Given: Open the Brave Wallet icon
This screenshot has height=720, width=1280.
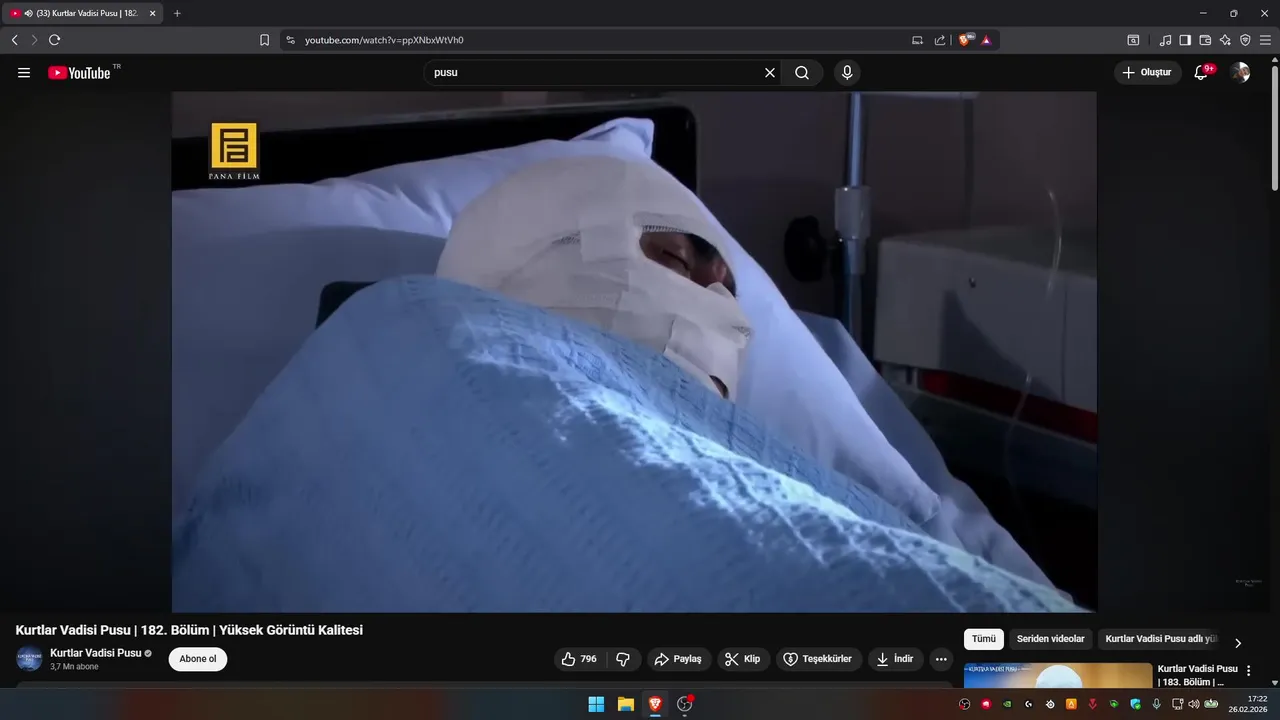Looking at the screenshot, I should pos(1205,40).
